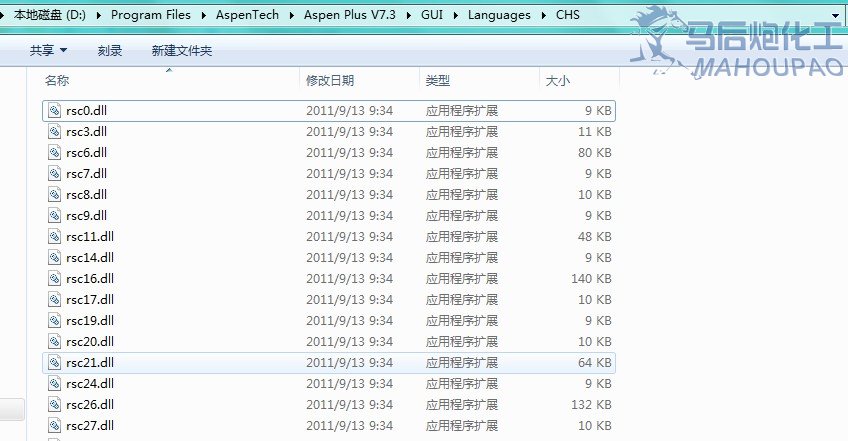Open the 共享 (Share) dropdown menu
The height and width of the screenshot is (441, 848).
[x=48, y=50]
